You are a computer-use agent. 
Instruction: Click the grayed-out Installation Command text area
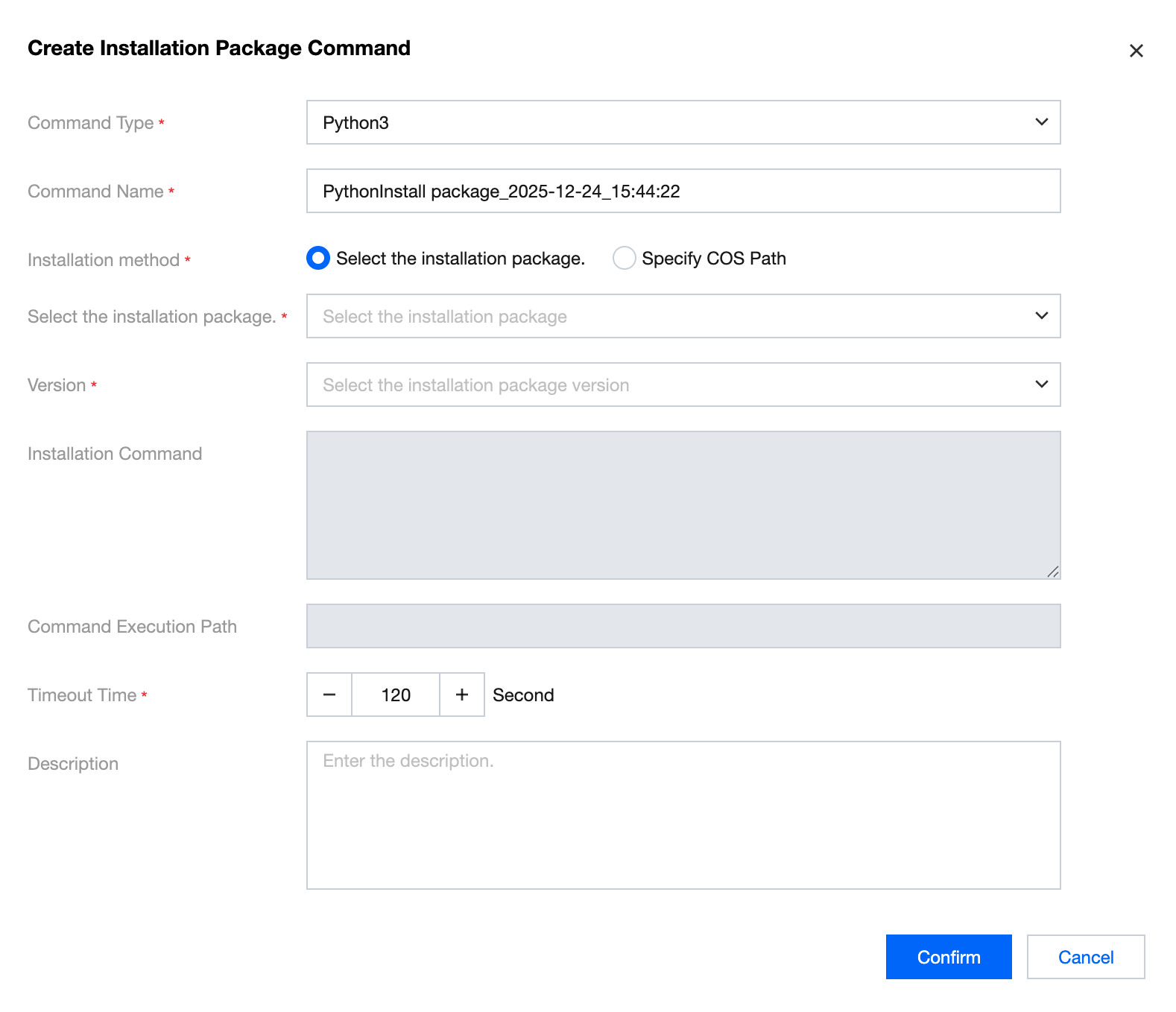click(x=683, y=505)
